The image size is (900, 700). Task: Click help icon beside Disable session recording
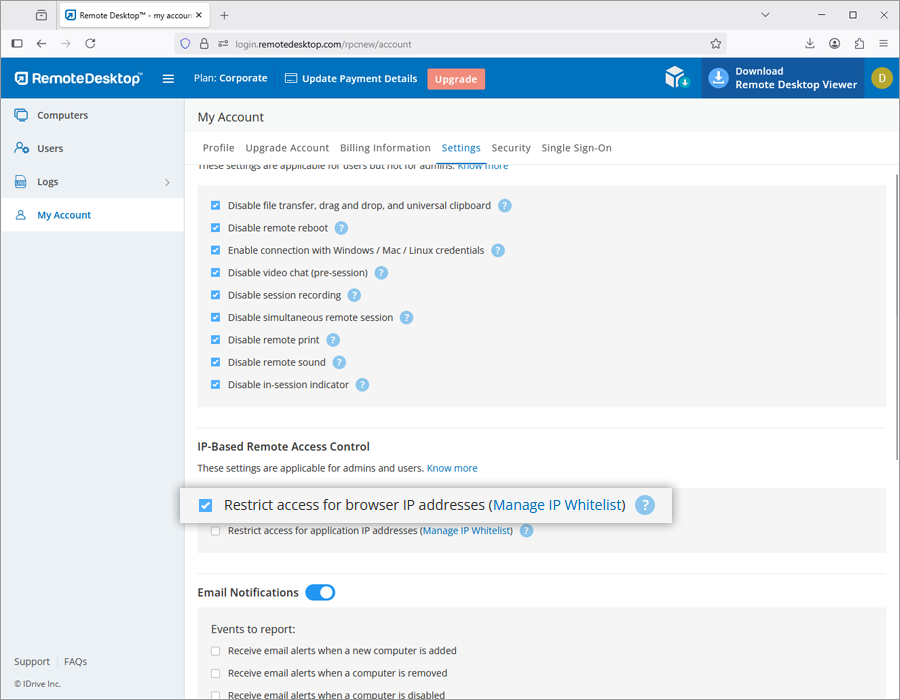(x=354, y=295)
